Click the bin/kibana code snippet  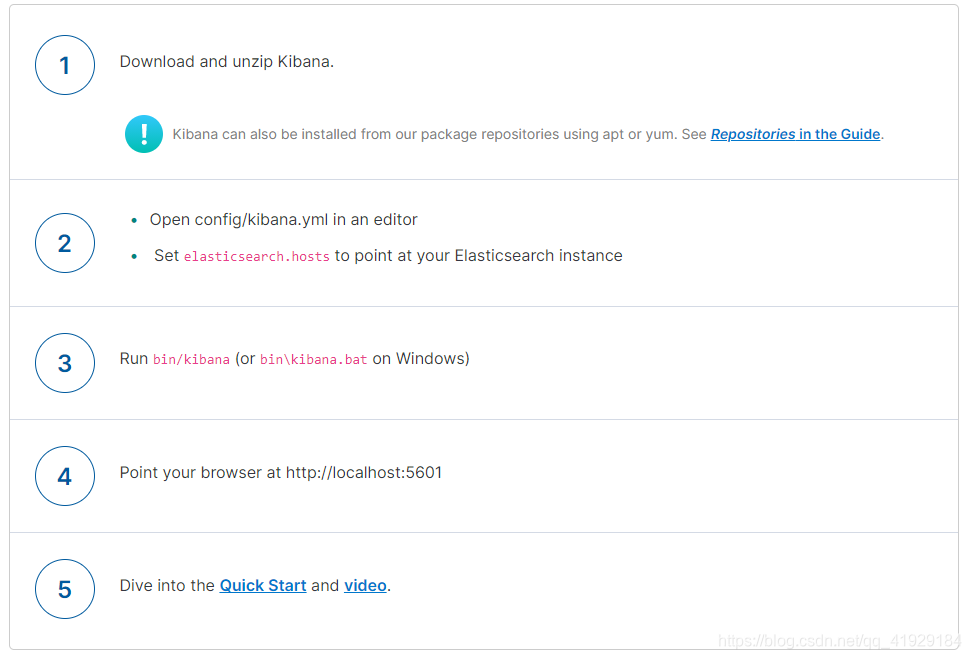(x=191, y=359)
